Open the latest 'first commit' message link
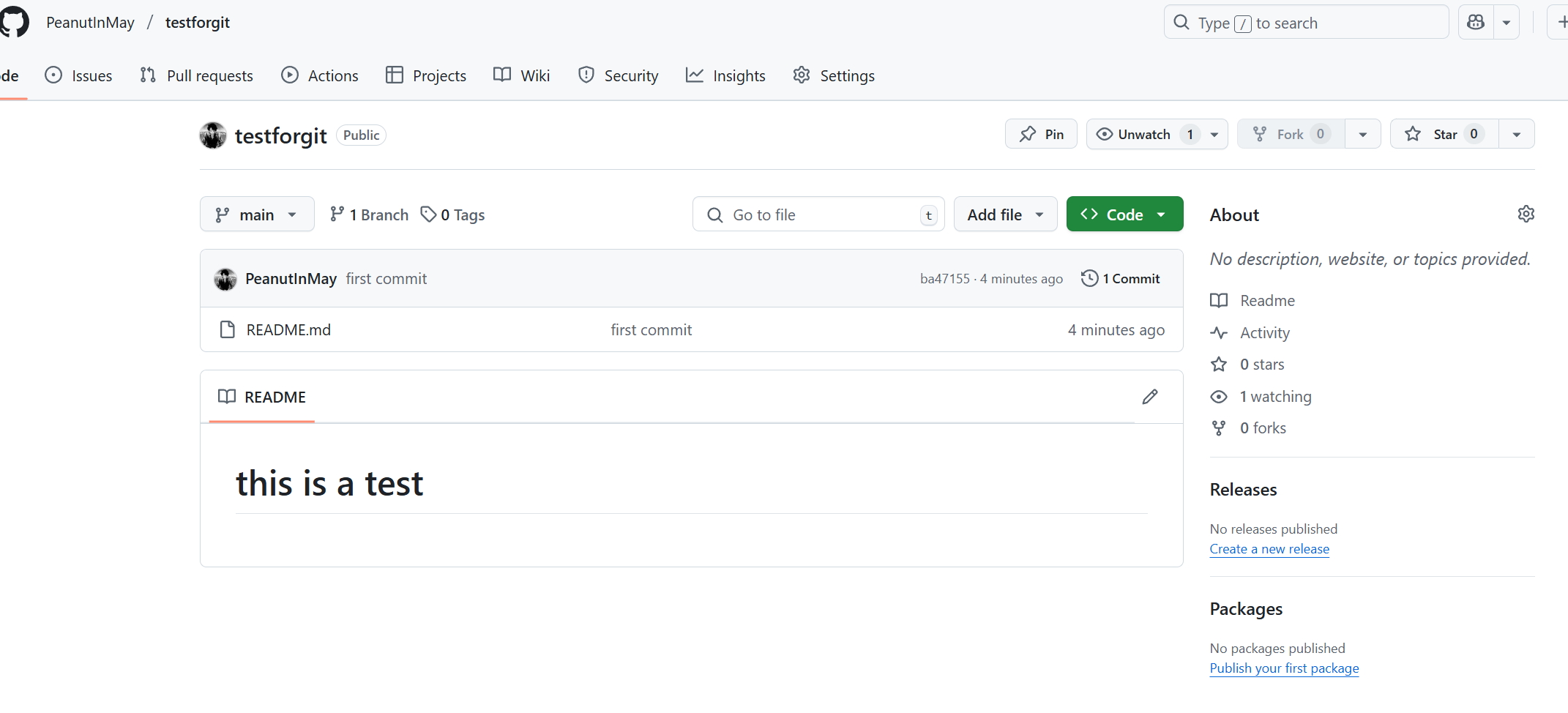 pyautogui.click(x=387, y=279)
